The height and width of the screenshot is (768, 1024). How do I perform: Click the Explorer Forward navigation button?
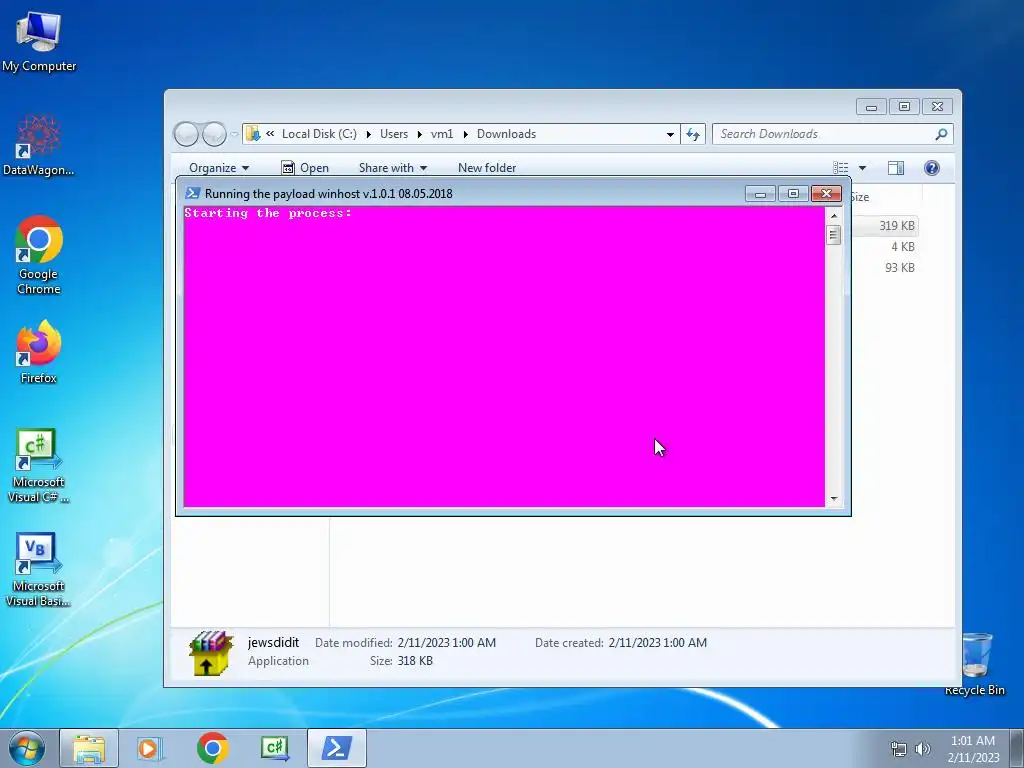214,134
